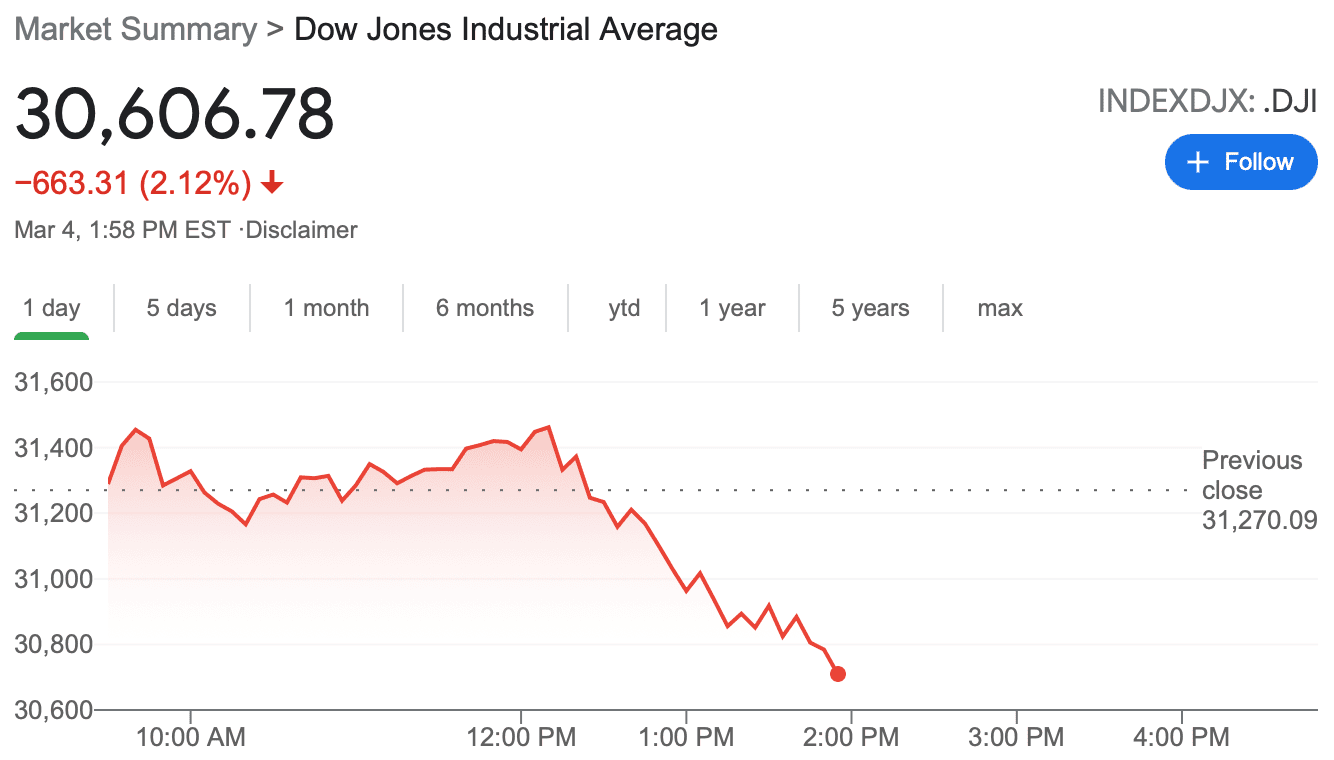The width and height of the screenshot is (1334, 760).
Task: Show the max time range
Action: click(x=1000, y=308)
